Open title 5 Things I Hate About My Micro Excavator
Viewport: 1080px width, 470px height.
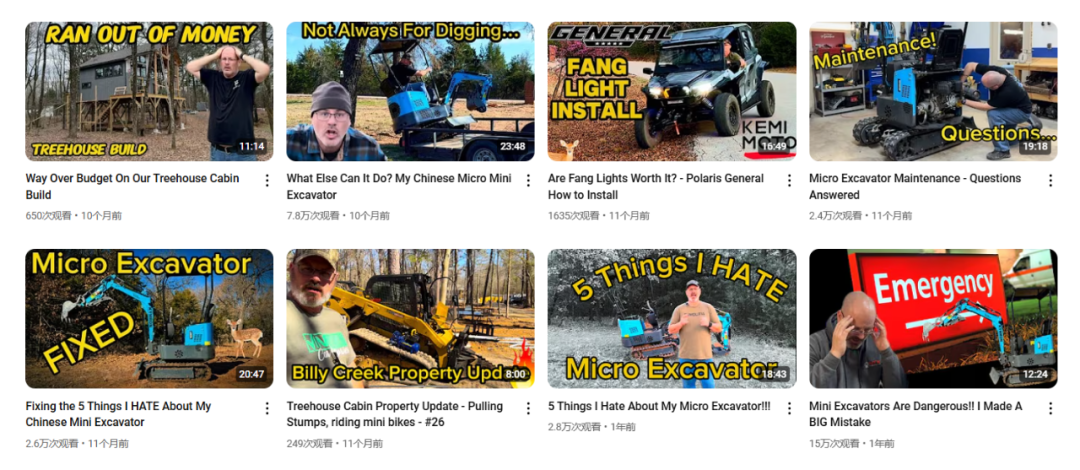[x=659, y=406]
